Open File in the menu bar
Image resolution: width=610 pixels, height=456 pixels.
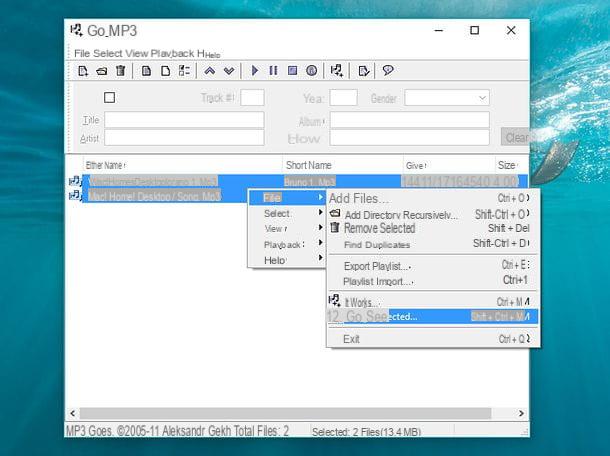[82, 53]
